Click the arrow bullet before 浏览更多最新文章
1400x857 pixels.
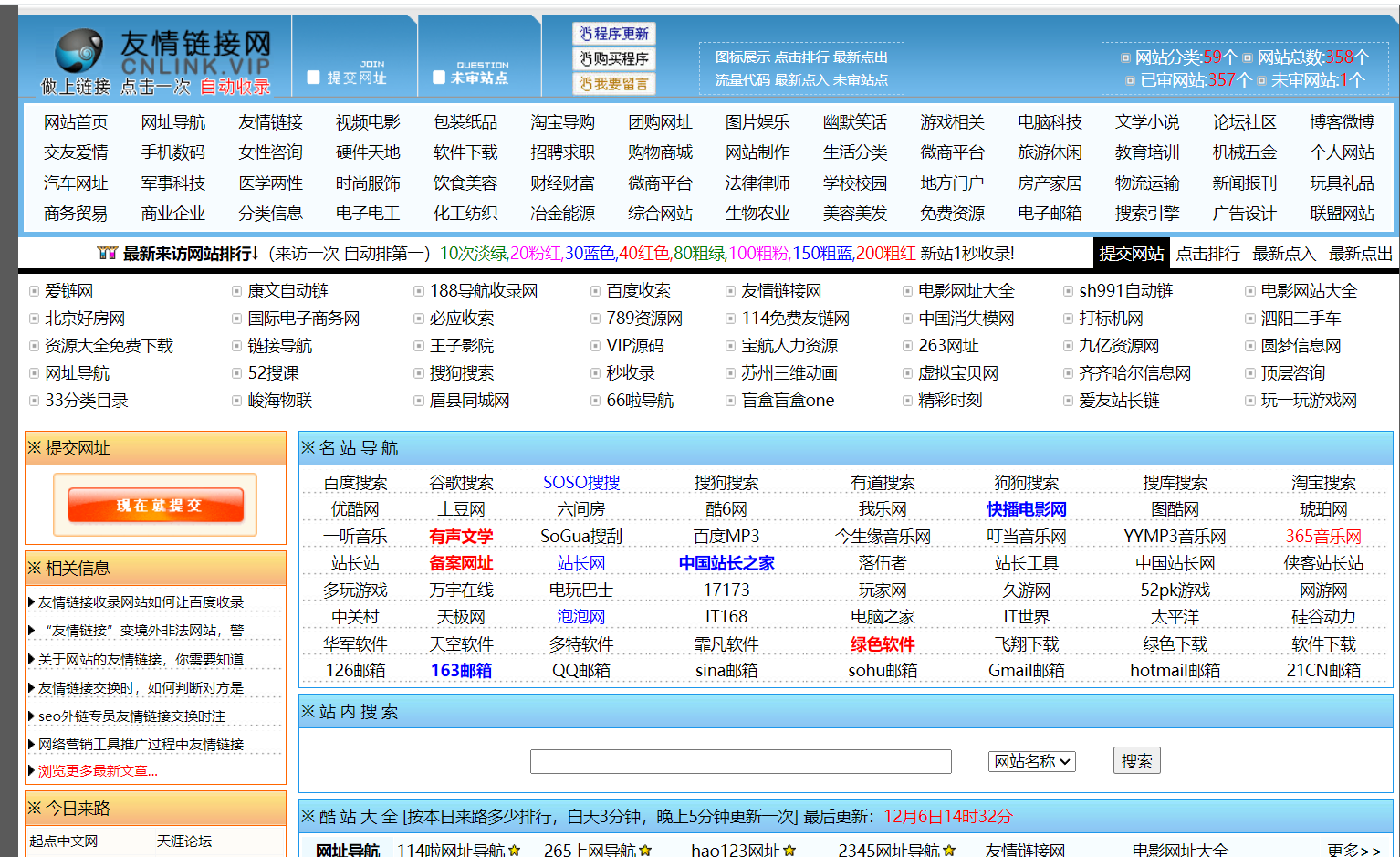pyautogui.click(x=32, y=771)
